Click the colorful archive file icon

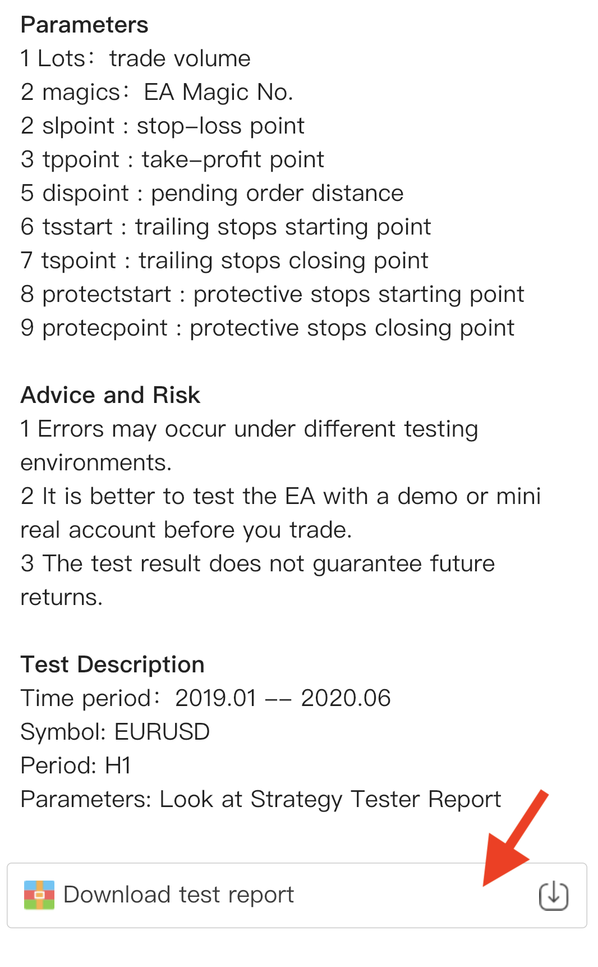(39, 895)
